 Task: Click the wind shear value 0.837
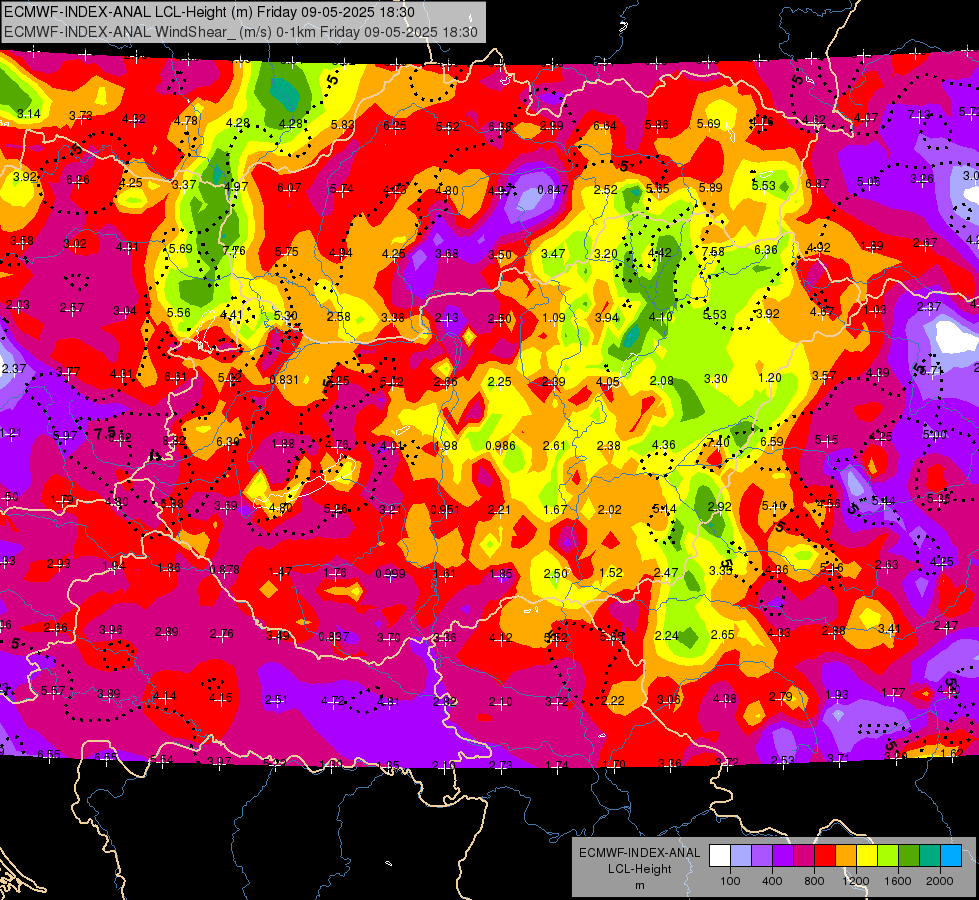[x=333, y=637]
